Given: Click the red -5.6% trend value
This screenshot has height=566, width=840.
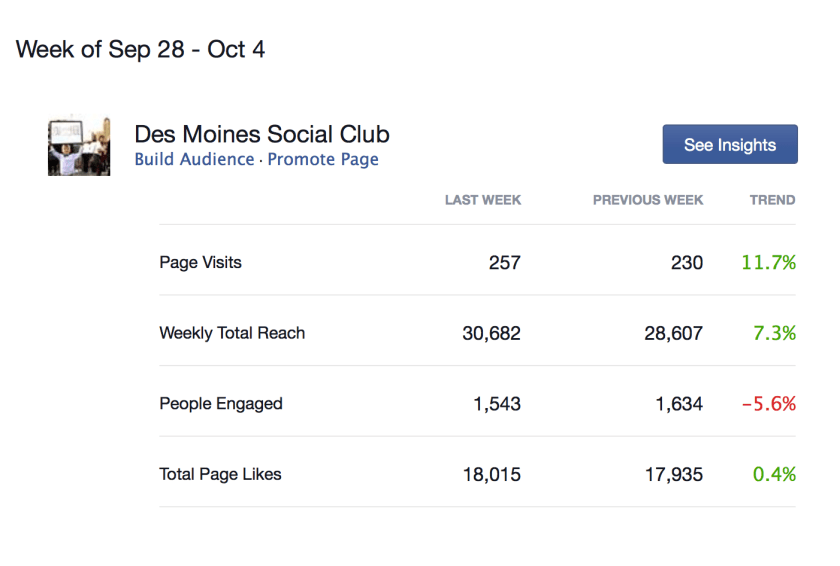Looking at the screenshot, I should [768, 404].
